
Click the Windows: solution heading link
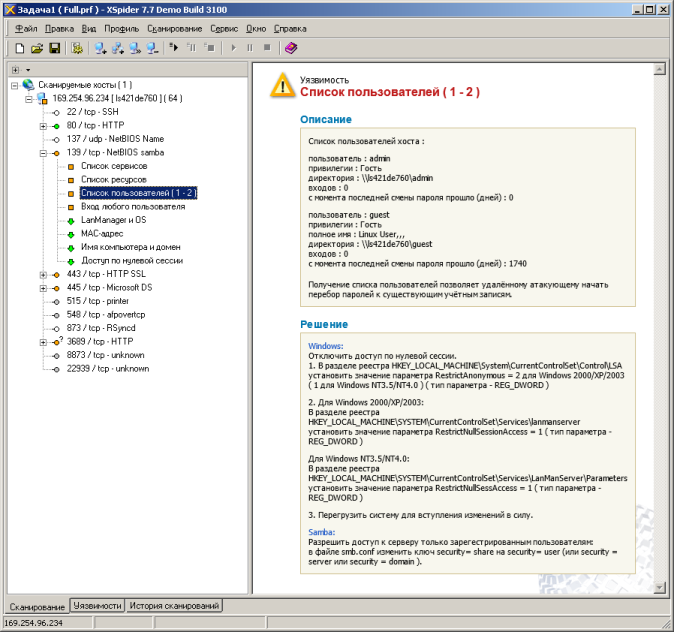(325, 346)
